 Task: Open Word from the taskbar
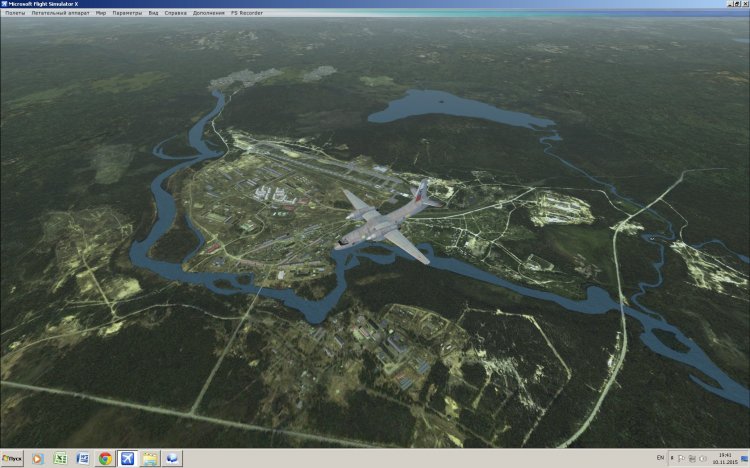tap(82, 458)
